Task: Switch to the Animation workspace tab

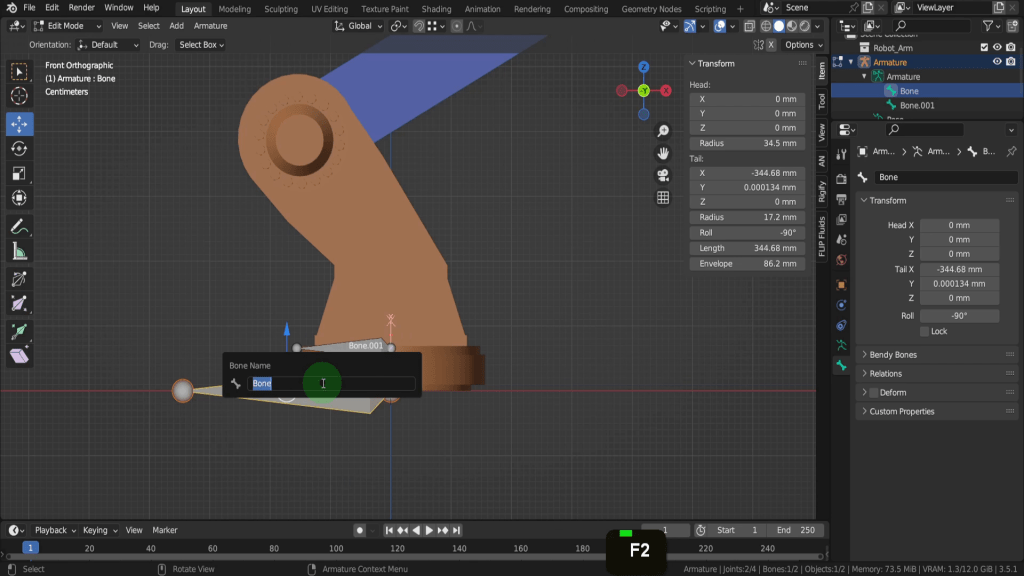Action: tap(482, 9)
